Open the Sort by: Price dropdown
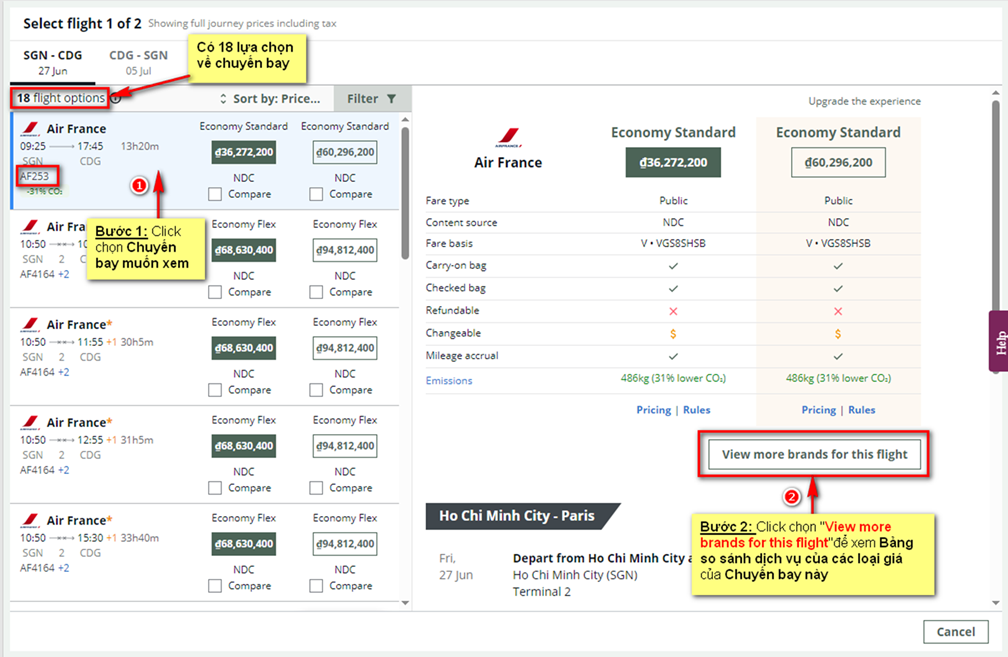1008x657 pixels. click(270, 98)
